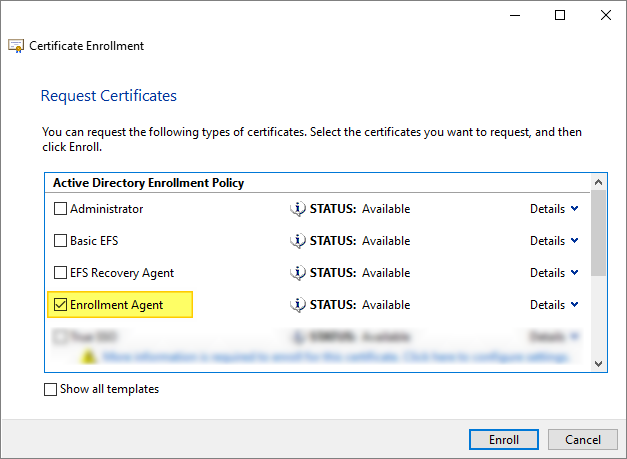Click the Certificate Enrollment title icon
Viewport: 627px width, 459px height.
click(16, 46)
